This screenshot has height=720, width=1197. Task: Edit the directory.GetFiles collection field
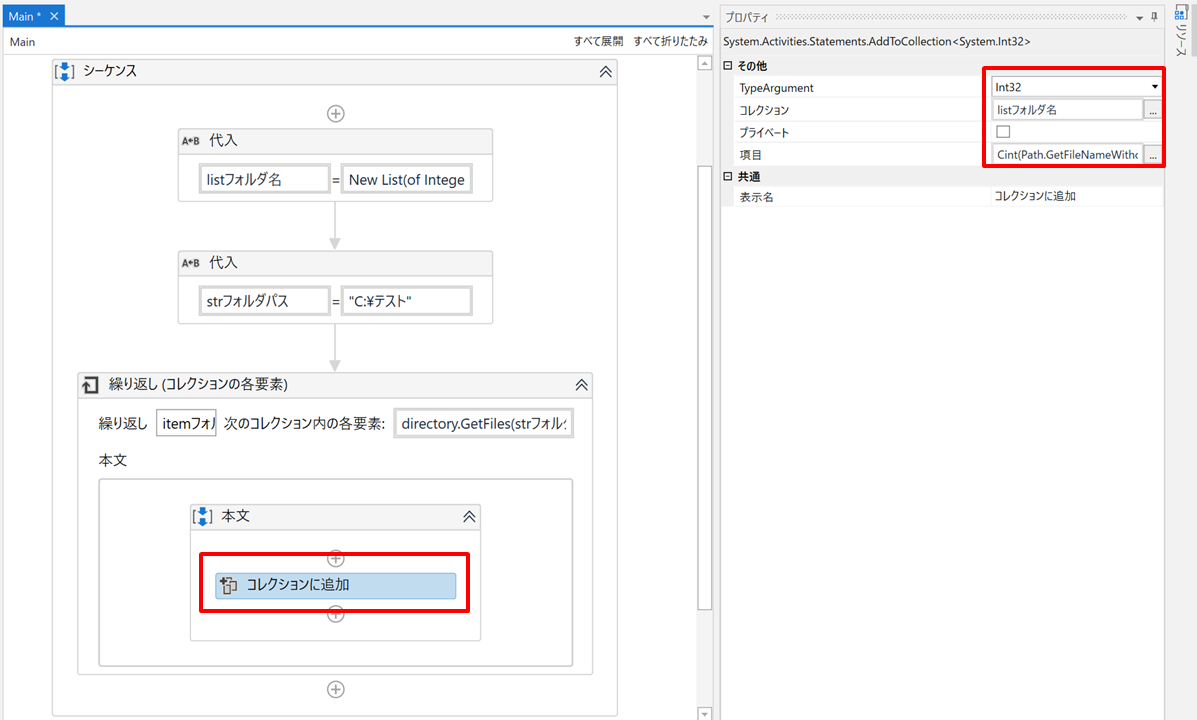(x=483, y=423)
